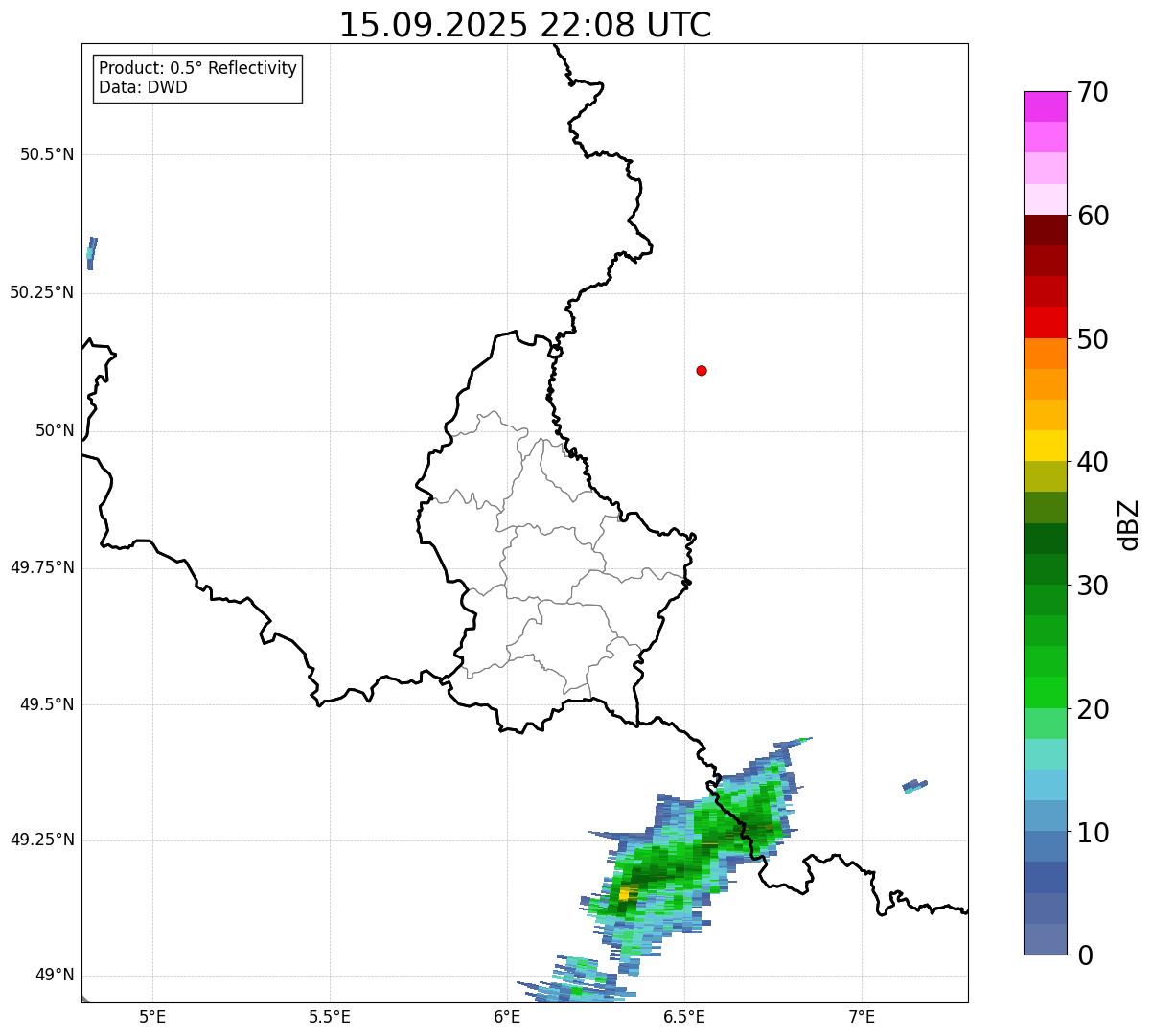Click the bright yellow swatch just above 40
The width and height of the screenshot is (1152, 1036).
pos(1045,446)
